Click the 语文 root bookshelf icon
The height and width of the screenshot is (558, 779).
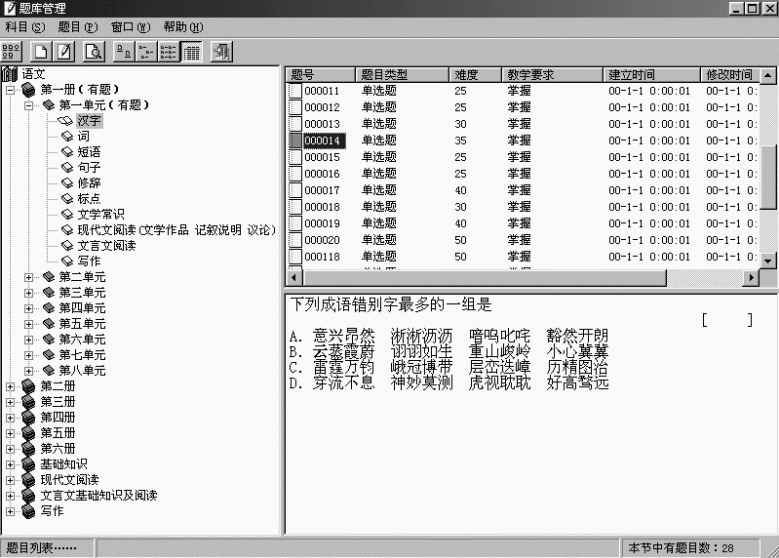10,74
